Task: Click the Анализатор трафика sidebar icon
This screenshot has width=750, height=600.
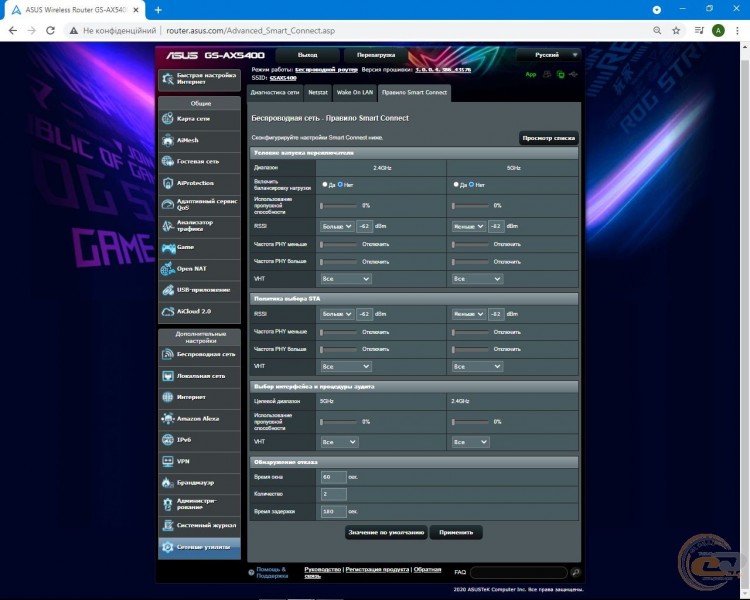Action: [167, 226]
